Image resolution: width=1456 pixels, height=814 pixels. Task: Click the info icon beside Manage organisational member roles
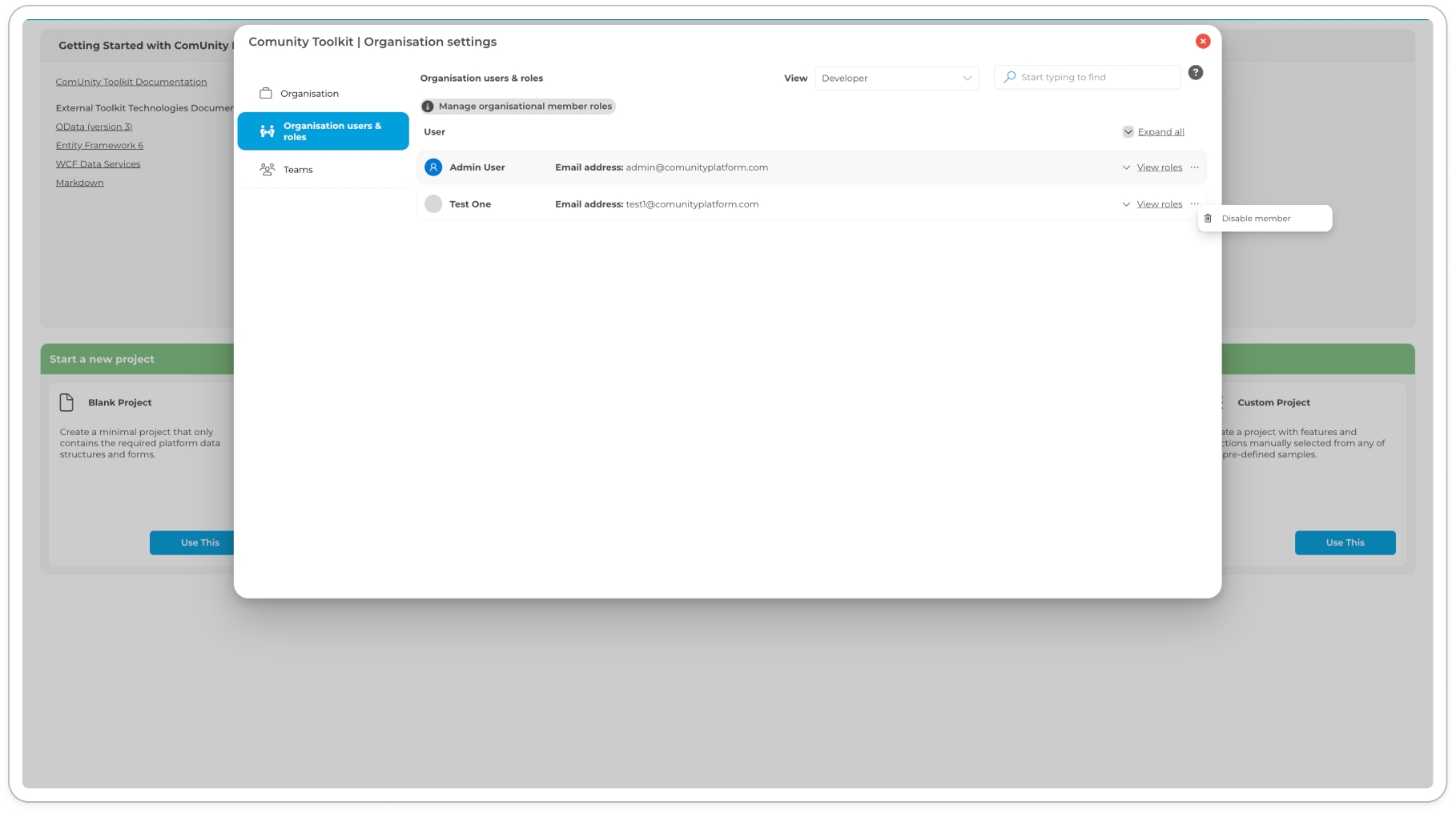click(x=428, y=107)
